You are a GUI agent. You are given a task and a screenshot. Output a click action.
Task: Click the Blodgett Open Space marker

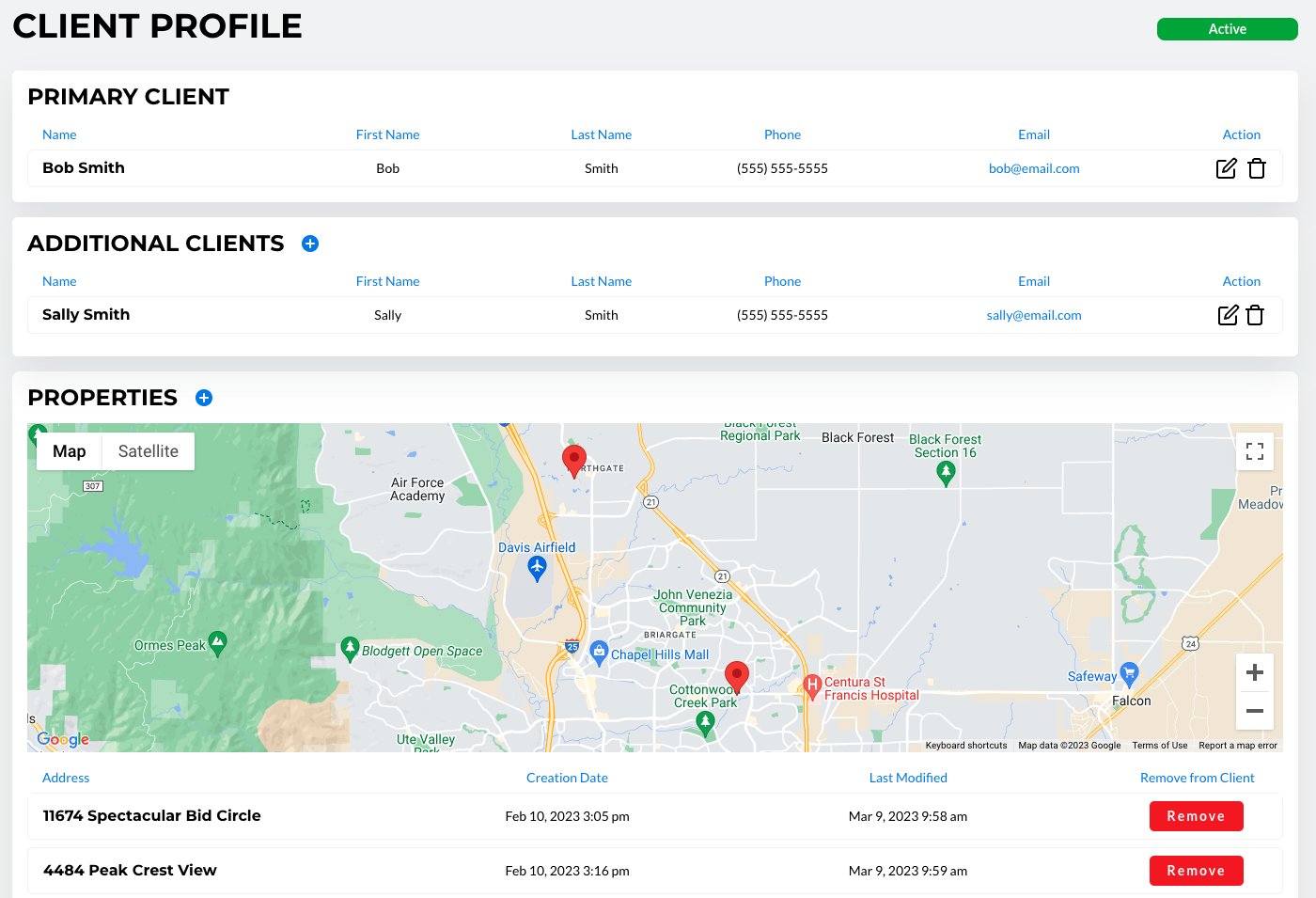pos(350,648)
